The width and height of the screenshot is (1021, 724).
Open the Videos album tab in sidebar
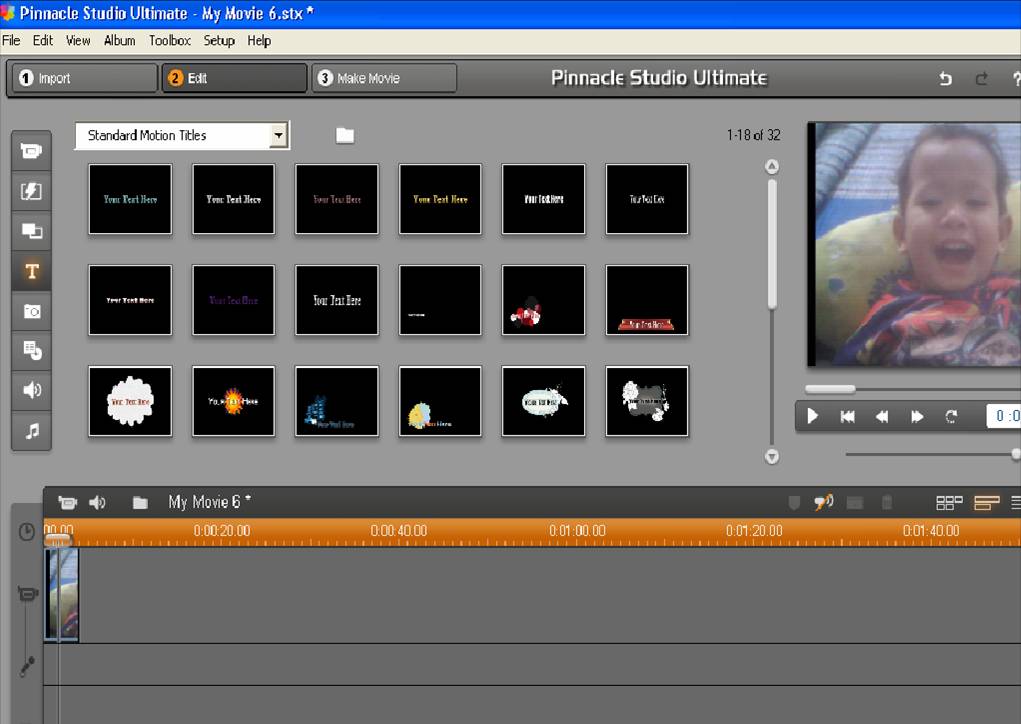coord(31,151)
